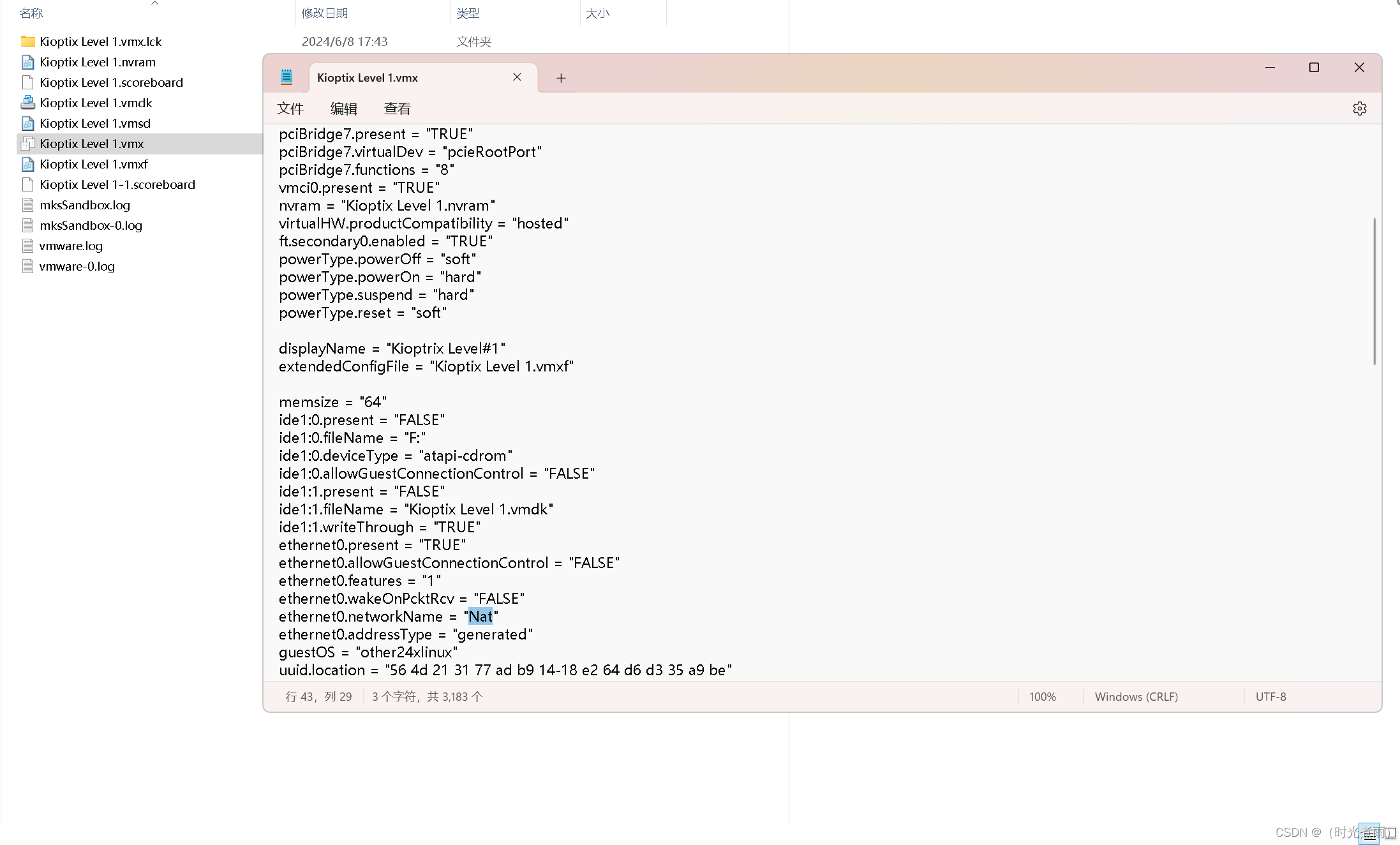Screen dimensions: 1400x845
Task: Click Windows CRLF line ending indicator
Action: (x=1136, y=696)
